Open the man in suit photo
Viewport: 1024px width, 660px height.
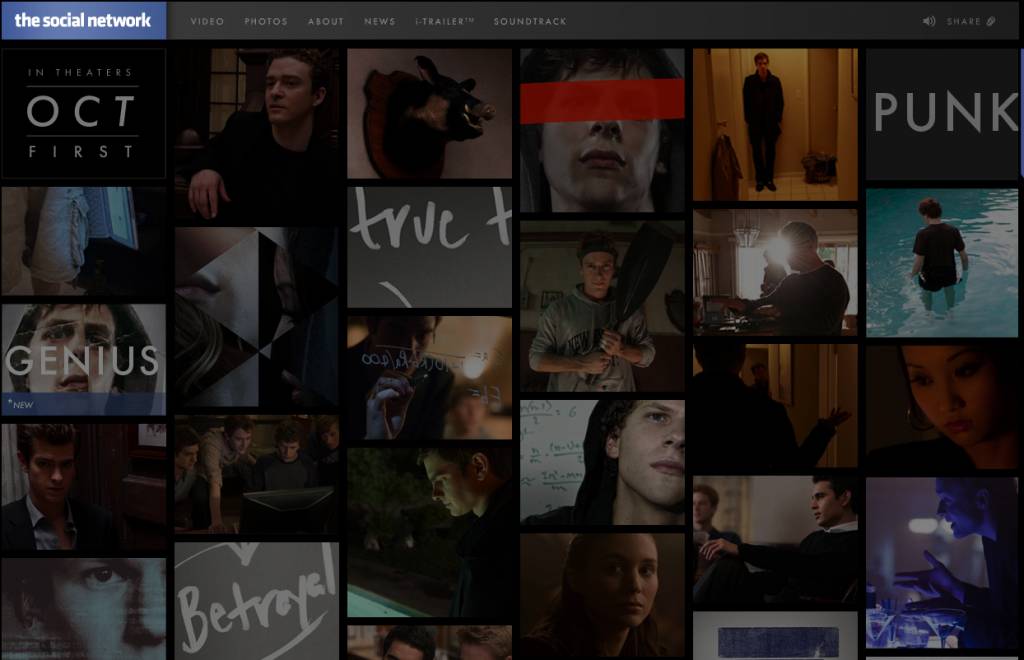[x=84, y=486]
